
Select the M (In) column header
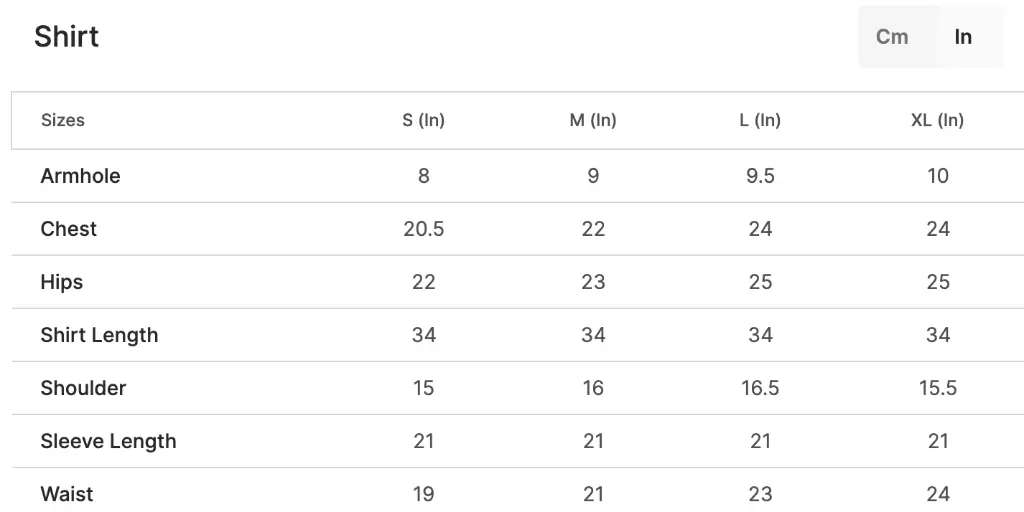(x=593, y=120)
